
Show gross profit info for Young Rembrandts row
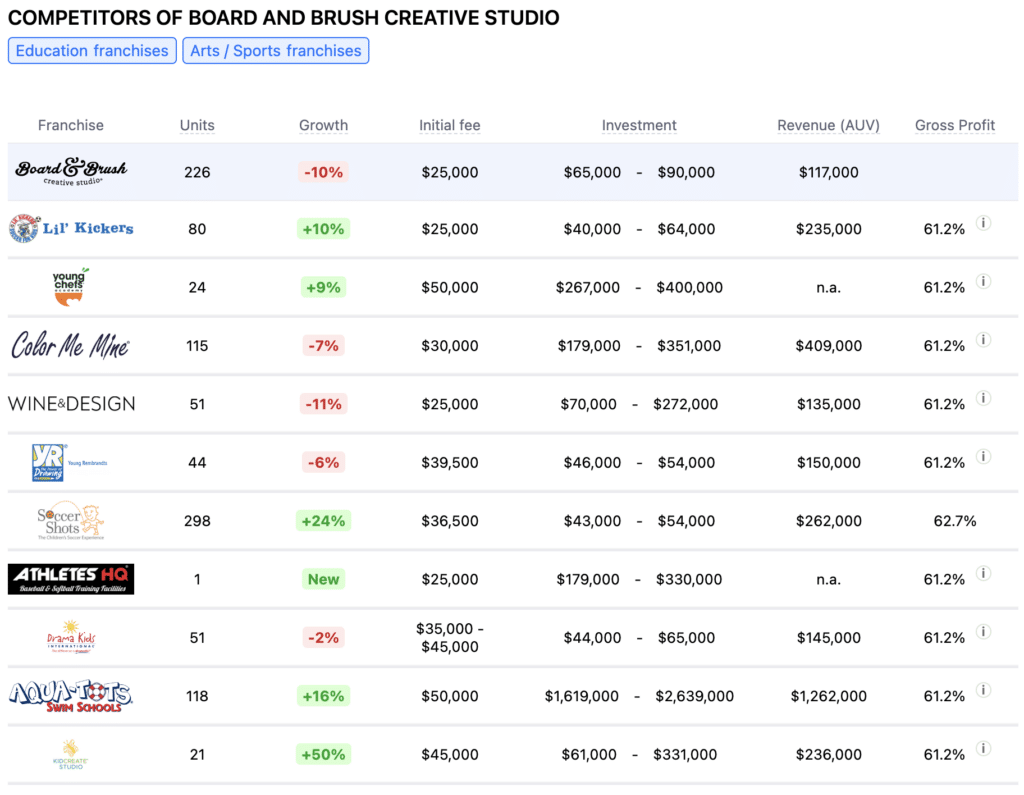click(984, 456)
